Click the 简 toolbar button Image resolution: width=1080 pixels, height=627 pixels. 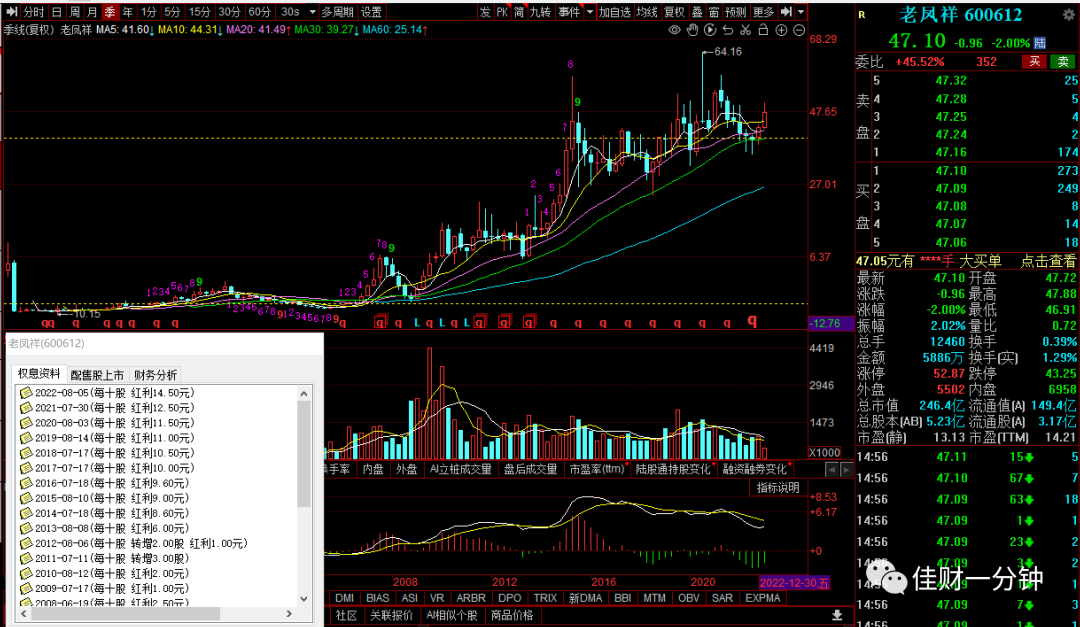[519, 12]
